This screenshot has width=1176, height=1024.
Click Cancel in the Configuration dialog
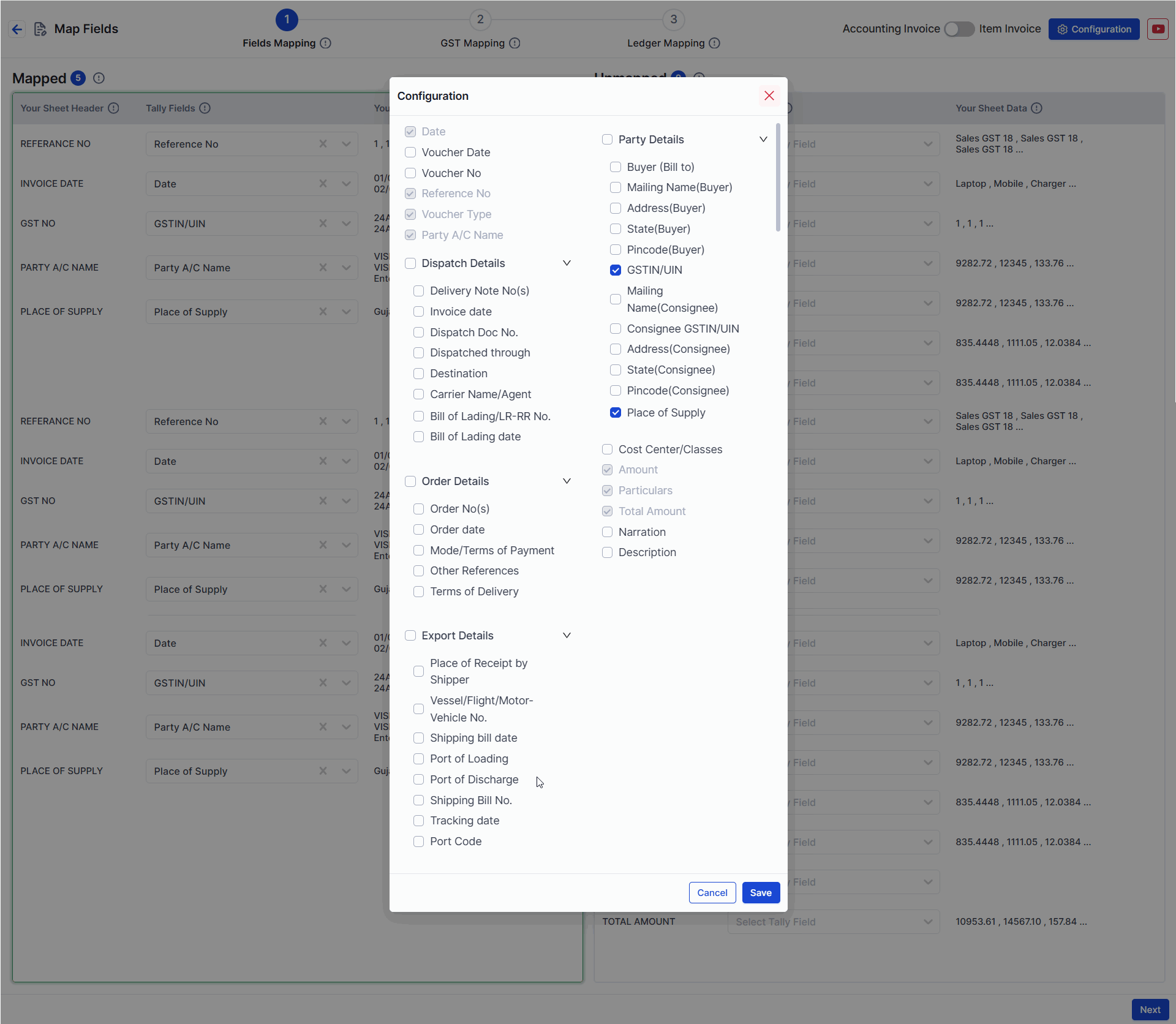coord(712,893)
